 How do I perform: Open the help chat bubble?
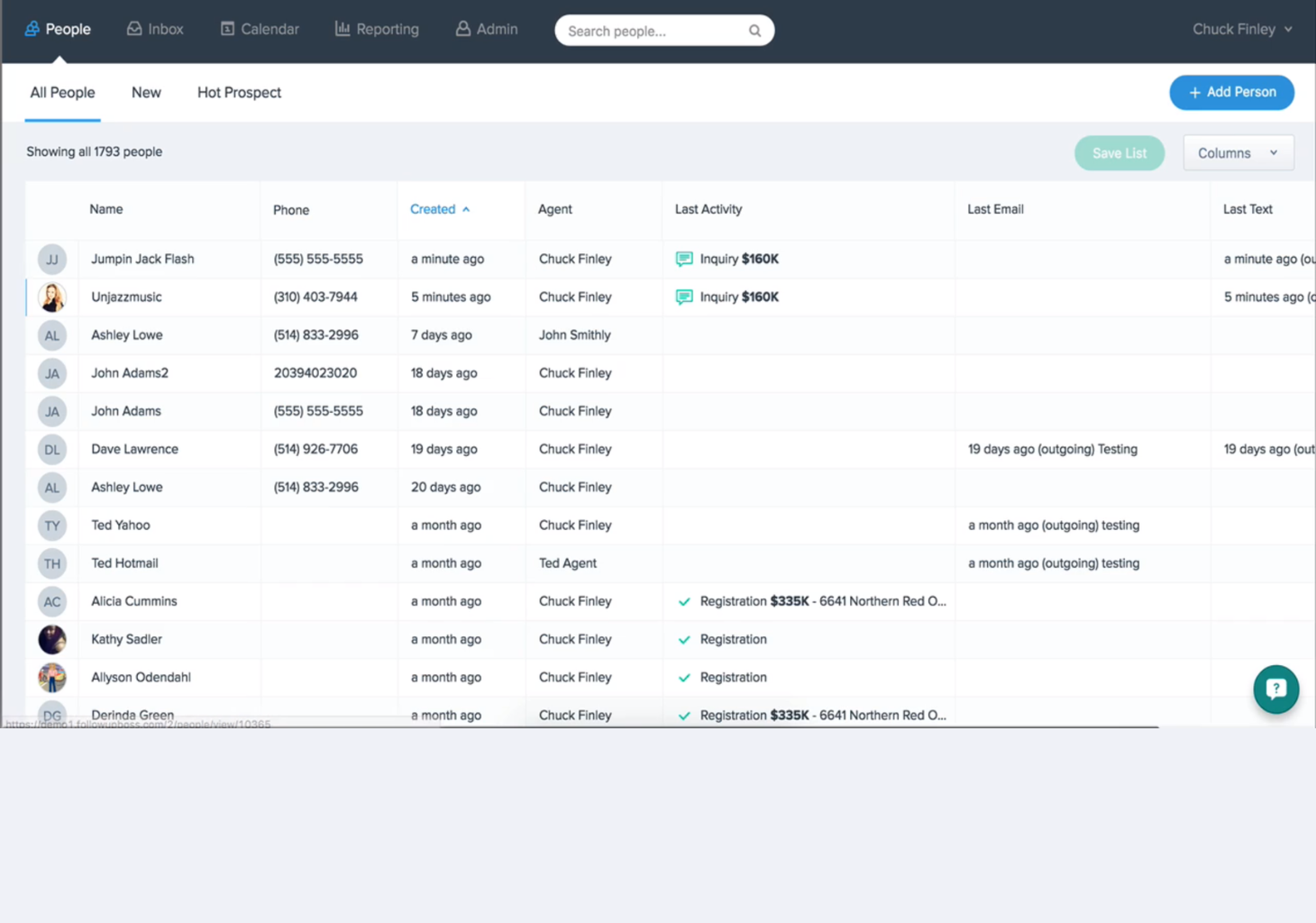(x=1275, y=689)
